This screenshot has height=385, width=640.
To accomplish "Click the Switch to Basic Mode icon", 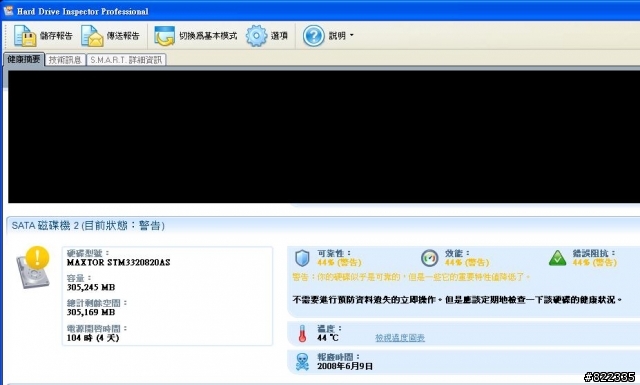I will [164, 36].
